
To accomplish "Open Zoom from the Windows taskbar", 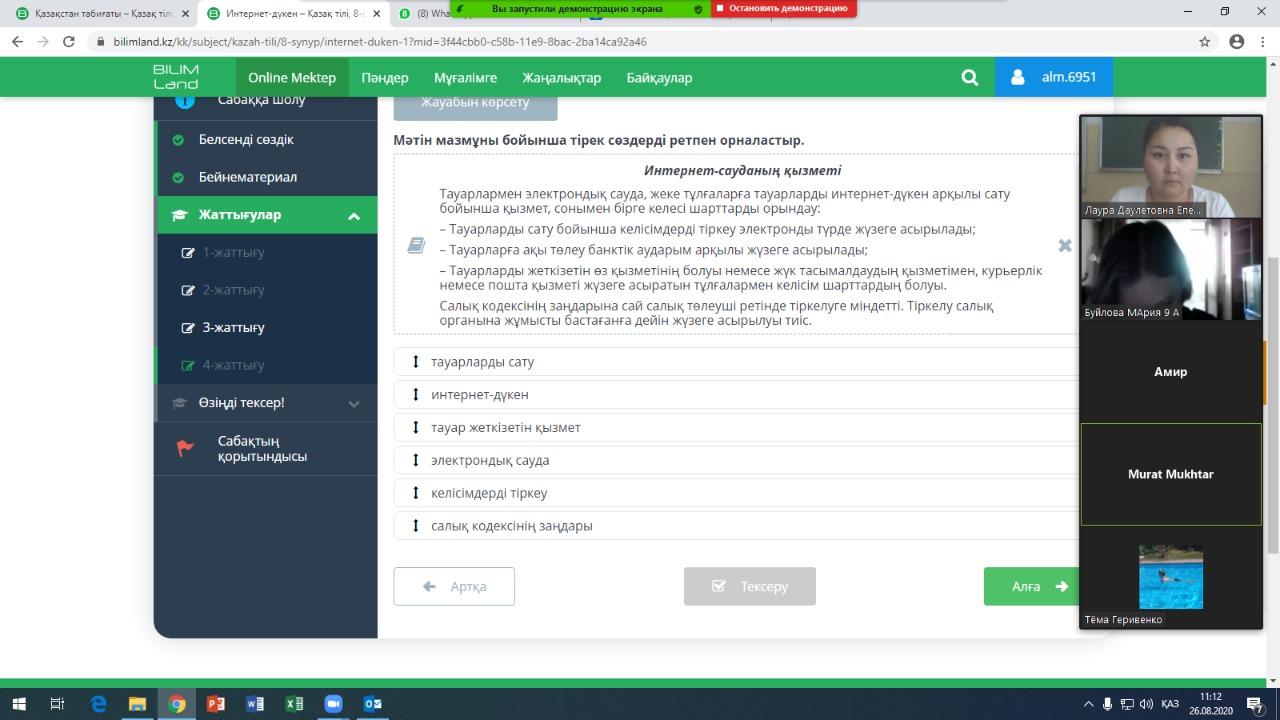I will point(333,704).
